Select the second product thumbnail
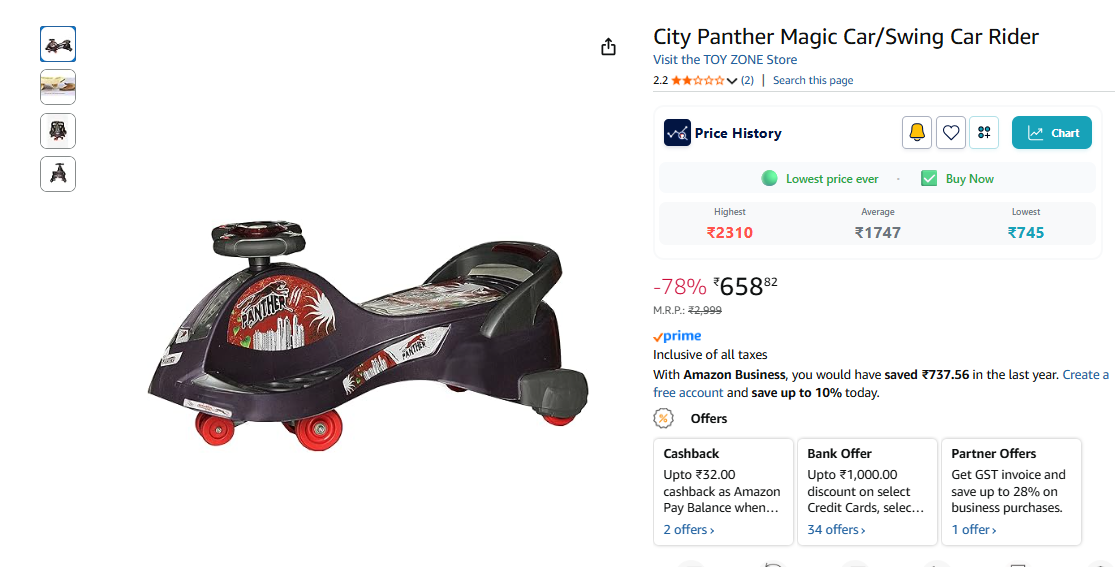Image resolution: width=1118 pixels, height=567 pixels. [x=58, y=87]
